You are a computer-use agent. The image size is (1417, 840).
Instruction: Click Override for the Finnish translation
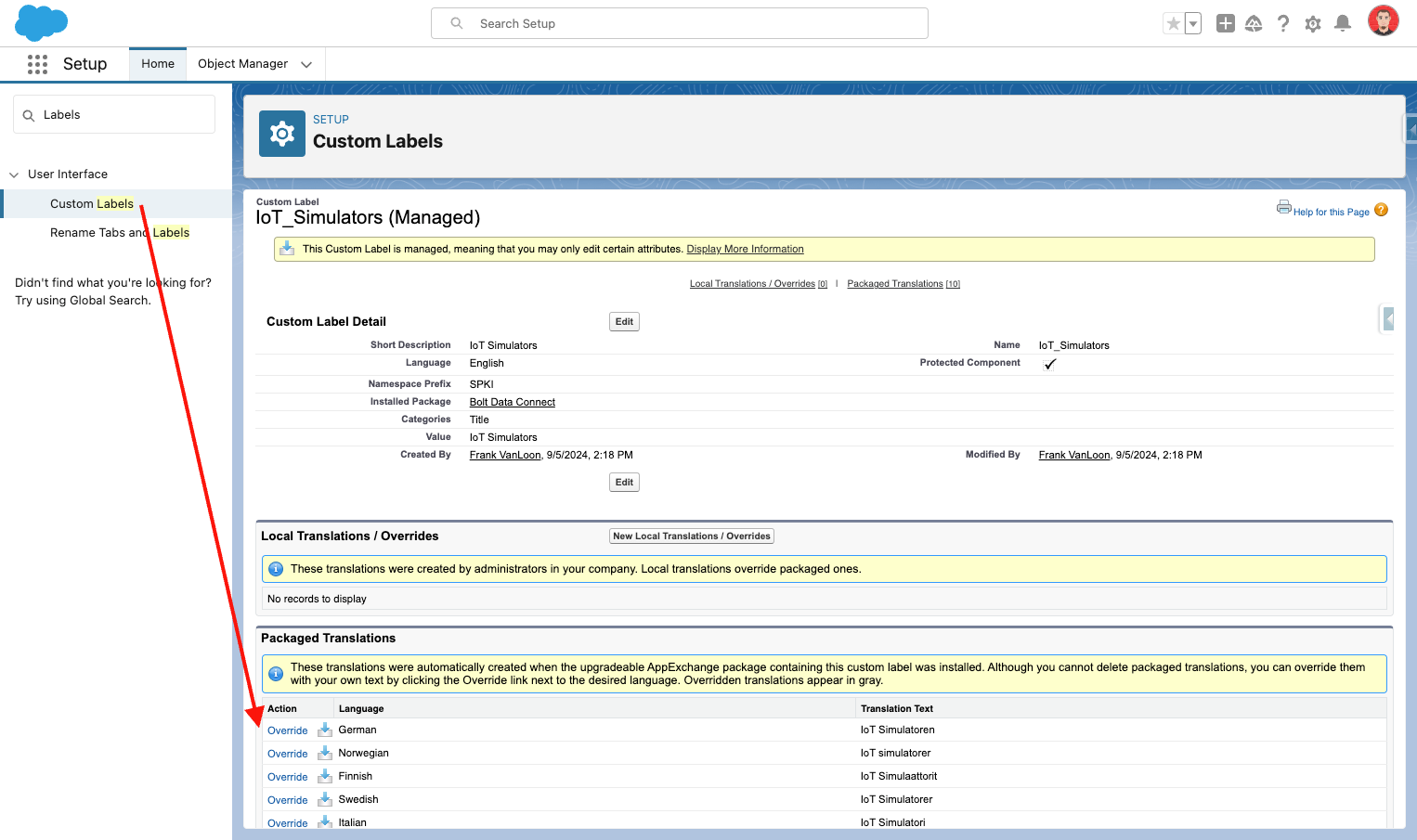click(x=288, y=777)
